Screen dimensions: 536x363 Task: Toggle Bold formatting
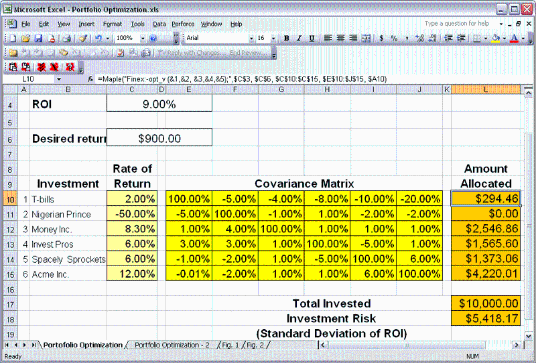point(286,38)
